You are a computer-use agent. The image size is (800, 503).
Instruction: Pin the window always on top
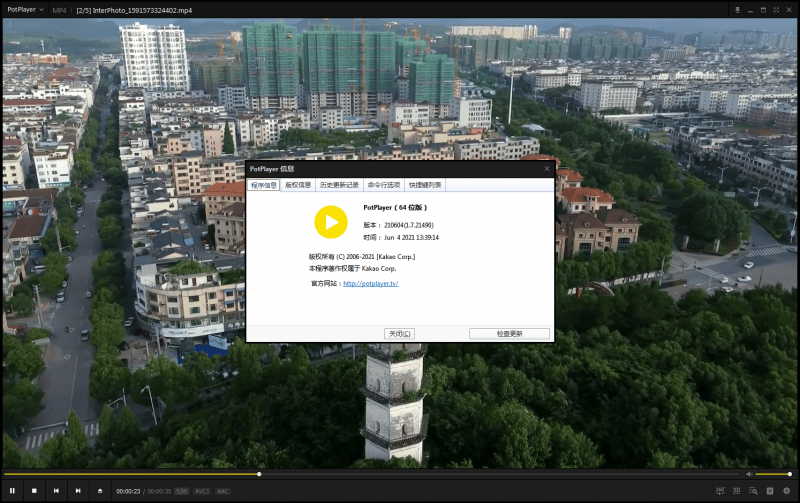click(x=737, y=9)
